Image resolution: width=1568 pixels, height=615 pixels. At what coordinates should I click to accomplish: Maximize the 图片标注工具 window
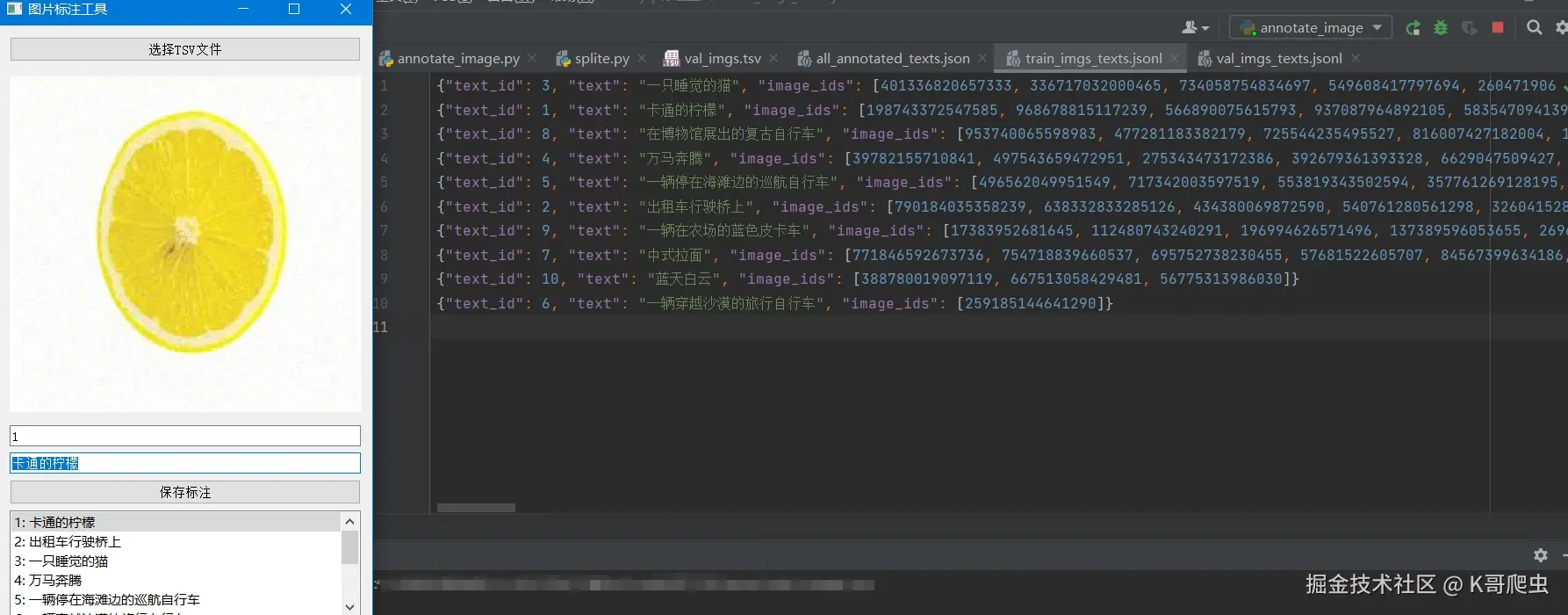pos(294,9)
